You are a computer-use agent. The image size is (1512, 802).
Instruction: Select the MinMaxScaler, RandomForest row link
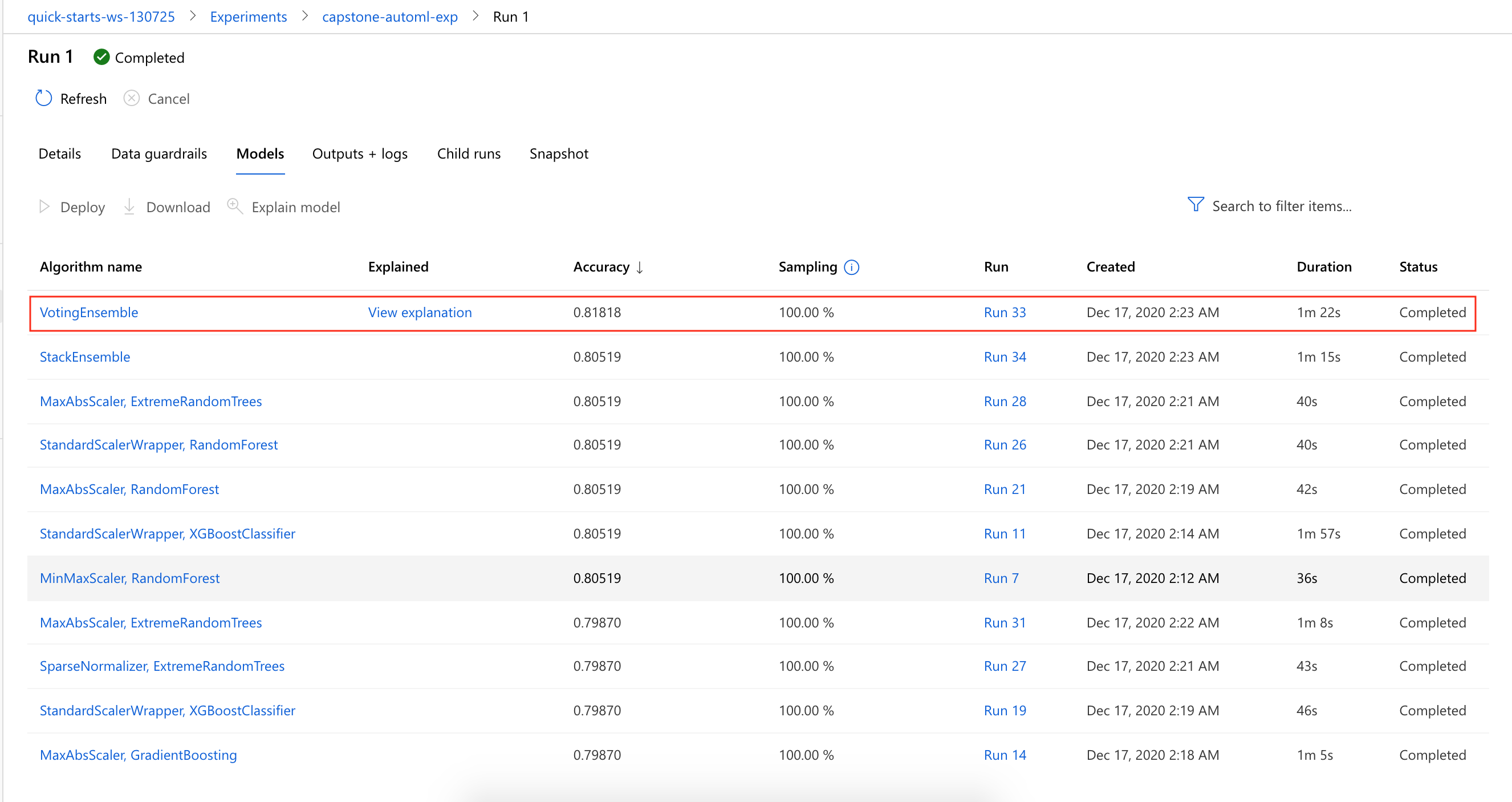(x=129, y=578)
